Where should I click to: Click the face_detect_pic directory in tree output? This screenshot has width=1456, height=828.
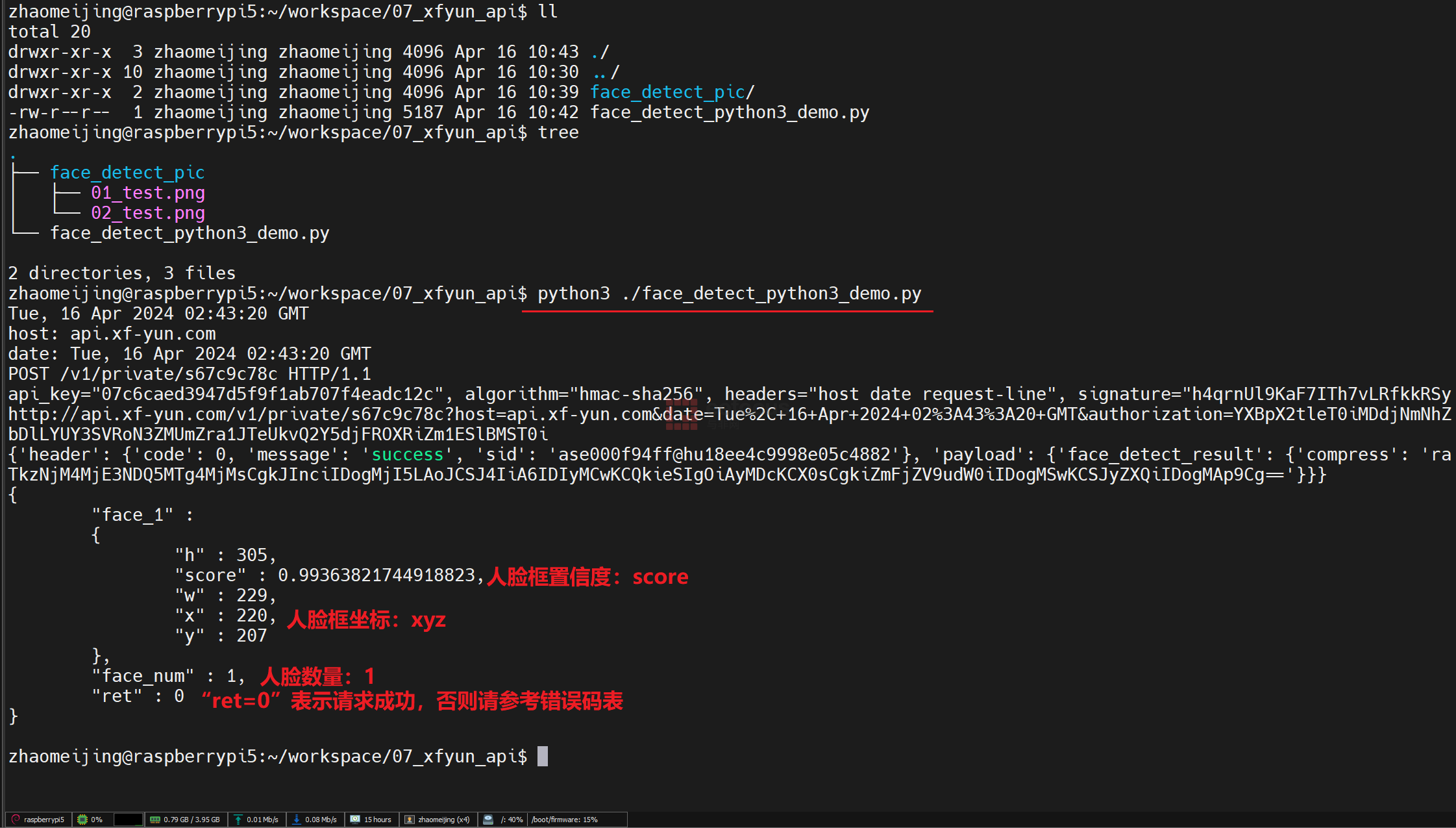pos(127,173)
